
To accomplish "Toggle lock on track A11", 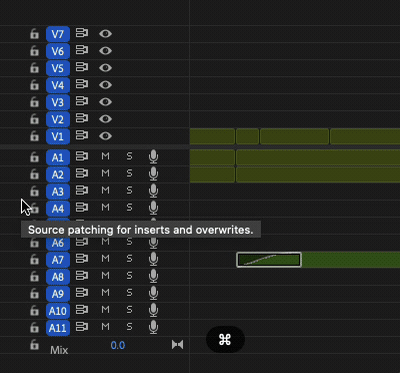I will point(34,328).
